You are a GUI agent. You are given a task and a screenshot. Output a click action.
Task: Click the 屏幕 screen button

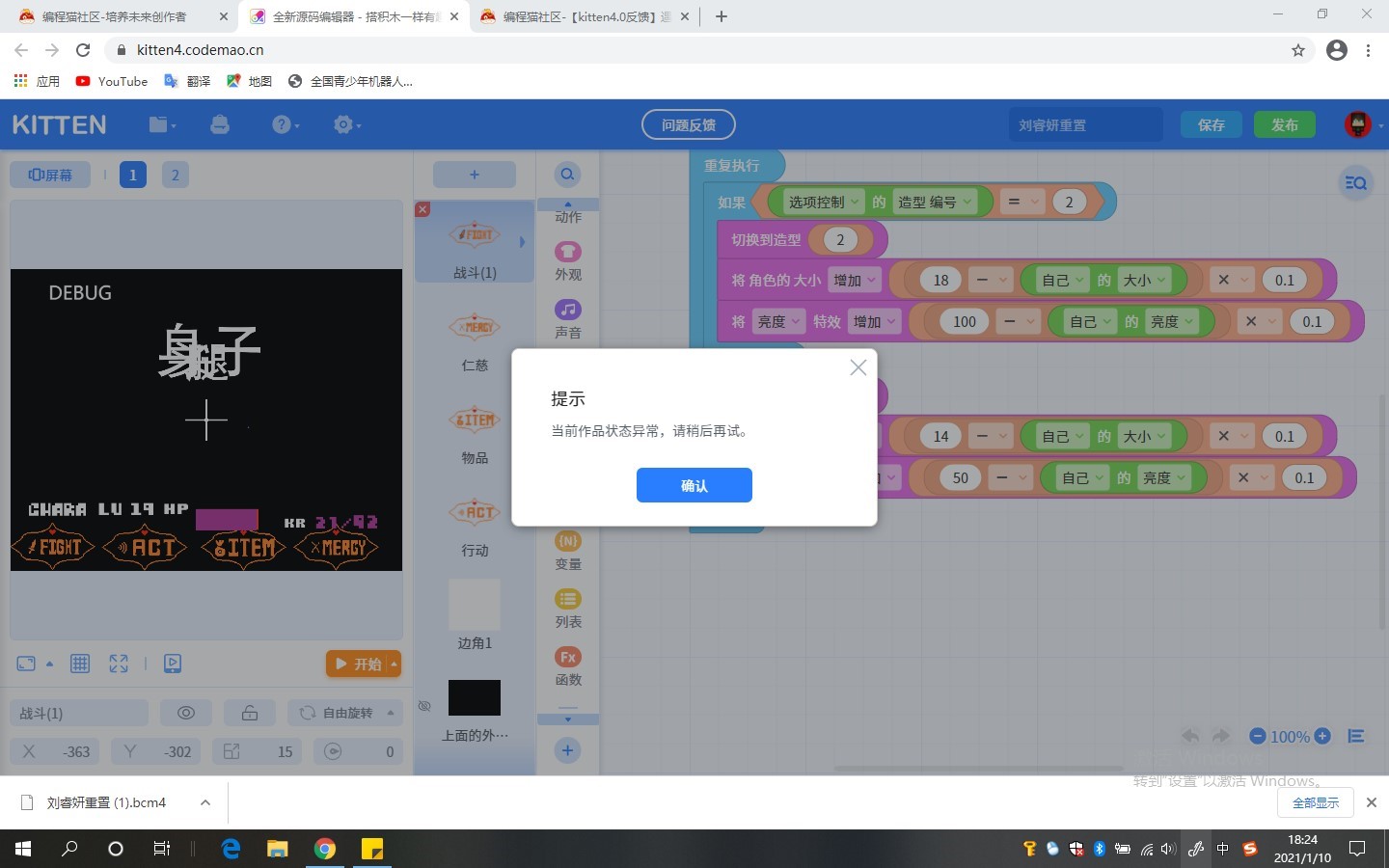[x=50, y=175]
